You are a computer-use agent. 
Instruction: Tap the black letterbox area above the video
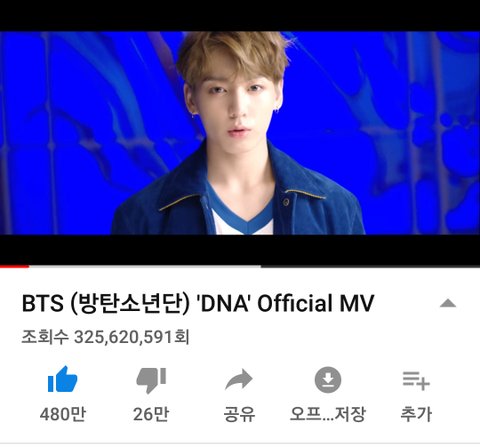[240, 16]
